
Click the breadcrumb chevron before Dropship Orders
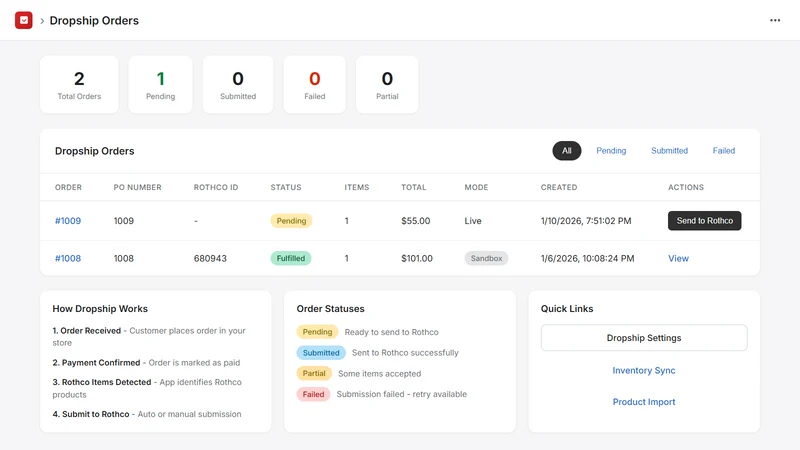[42, 21]
